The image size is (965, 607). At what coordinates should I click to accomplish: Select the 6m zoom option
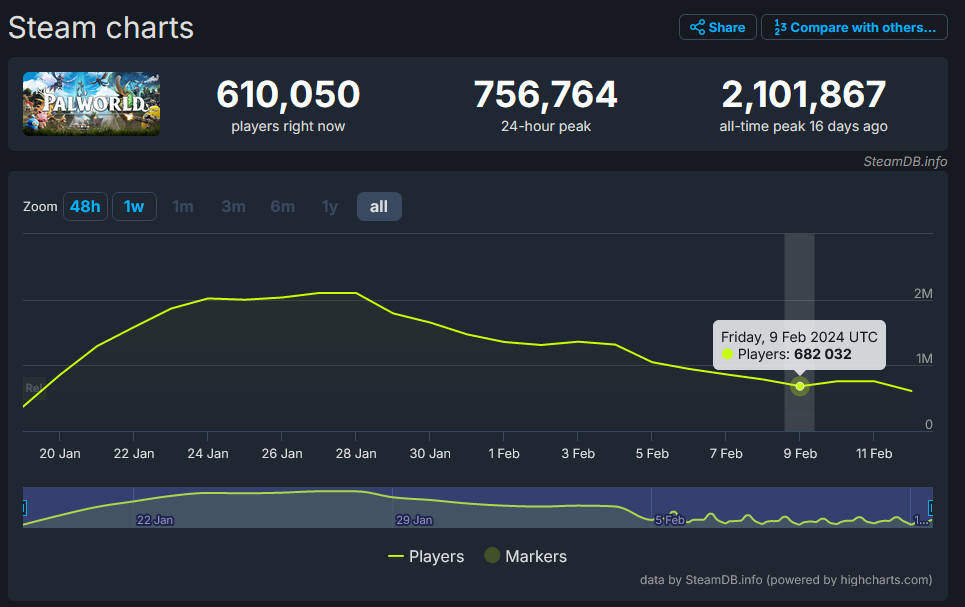(282, 206)
